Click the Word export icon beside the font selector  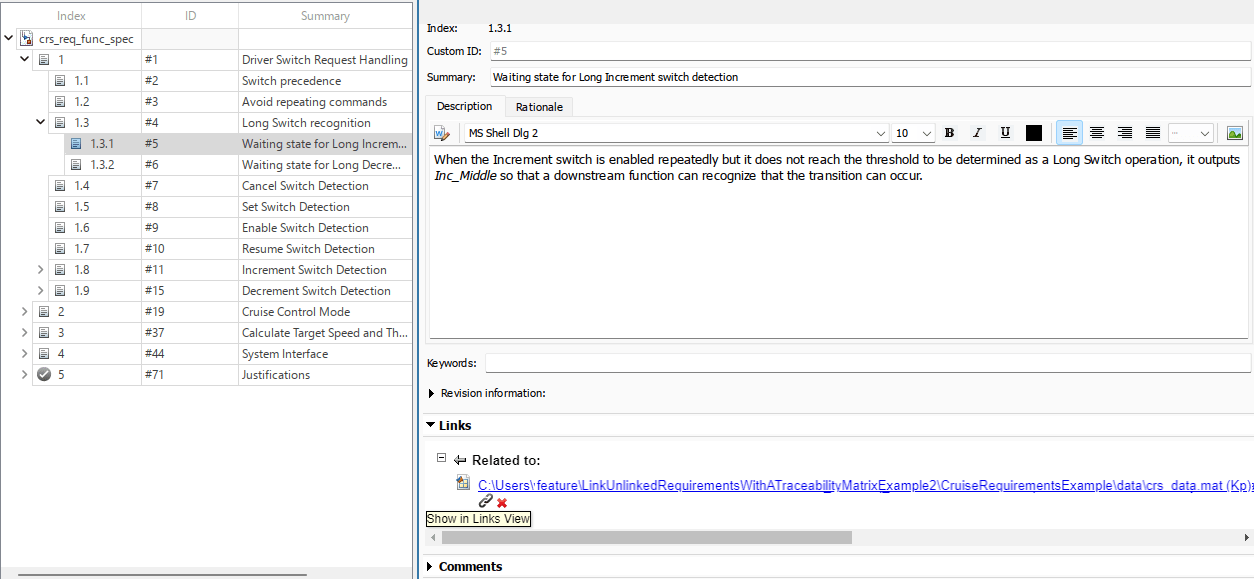[x=440, y=132]
